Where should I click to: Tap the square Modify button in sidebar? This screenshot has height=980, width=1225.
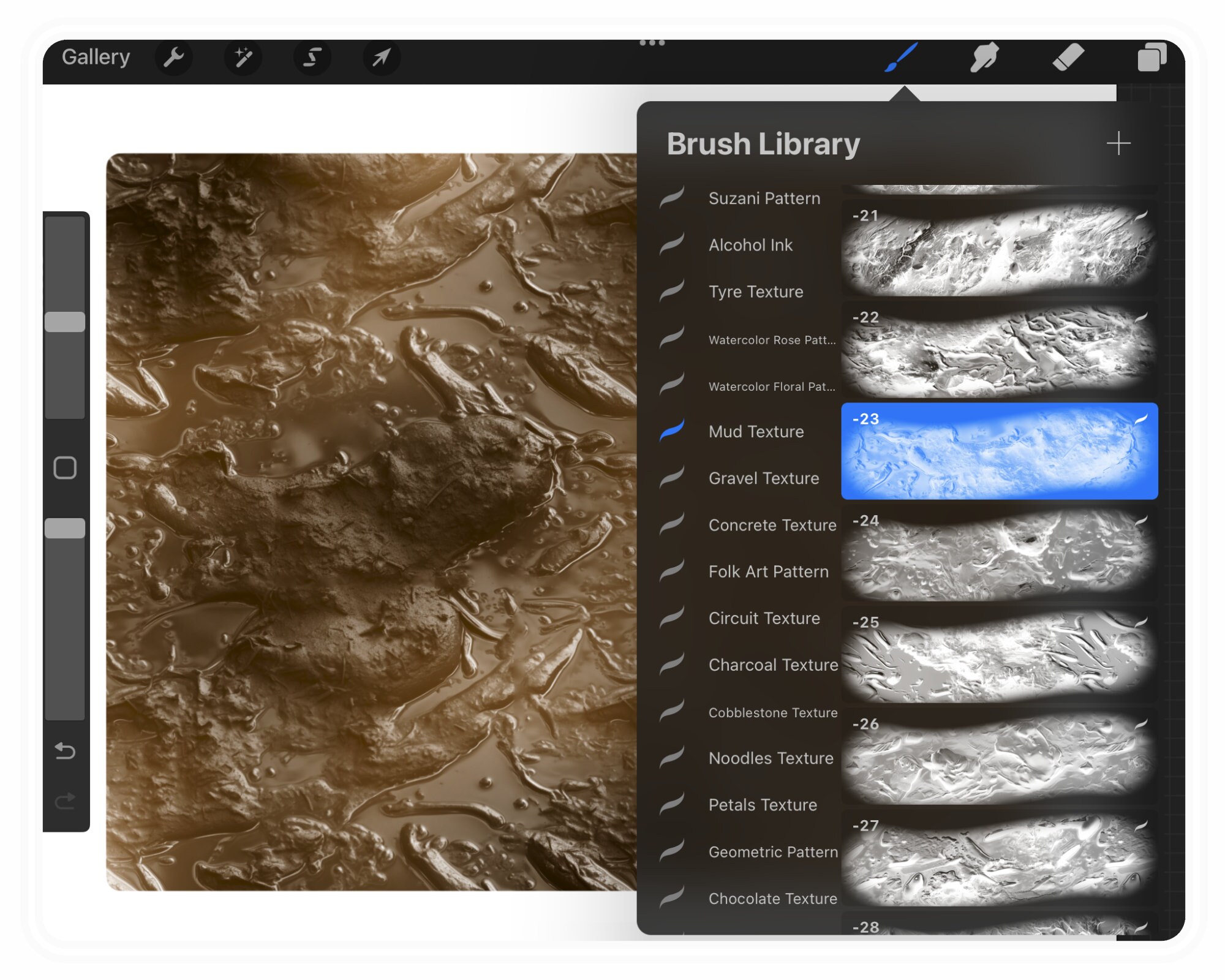(65, 468)
